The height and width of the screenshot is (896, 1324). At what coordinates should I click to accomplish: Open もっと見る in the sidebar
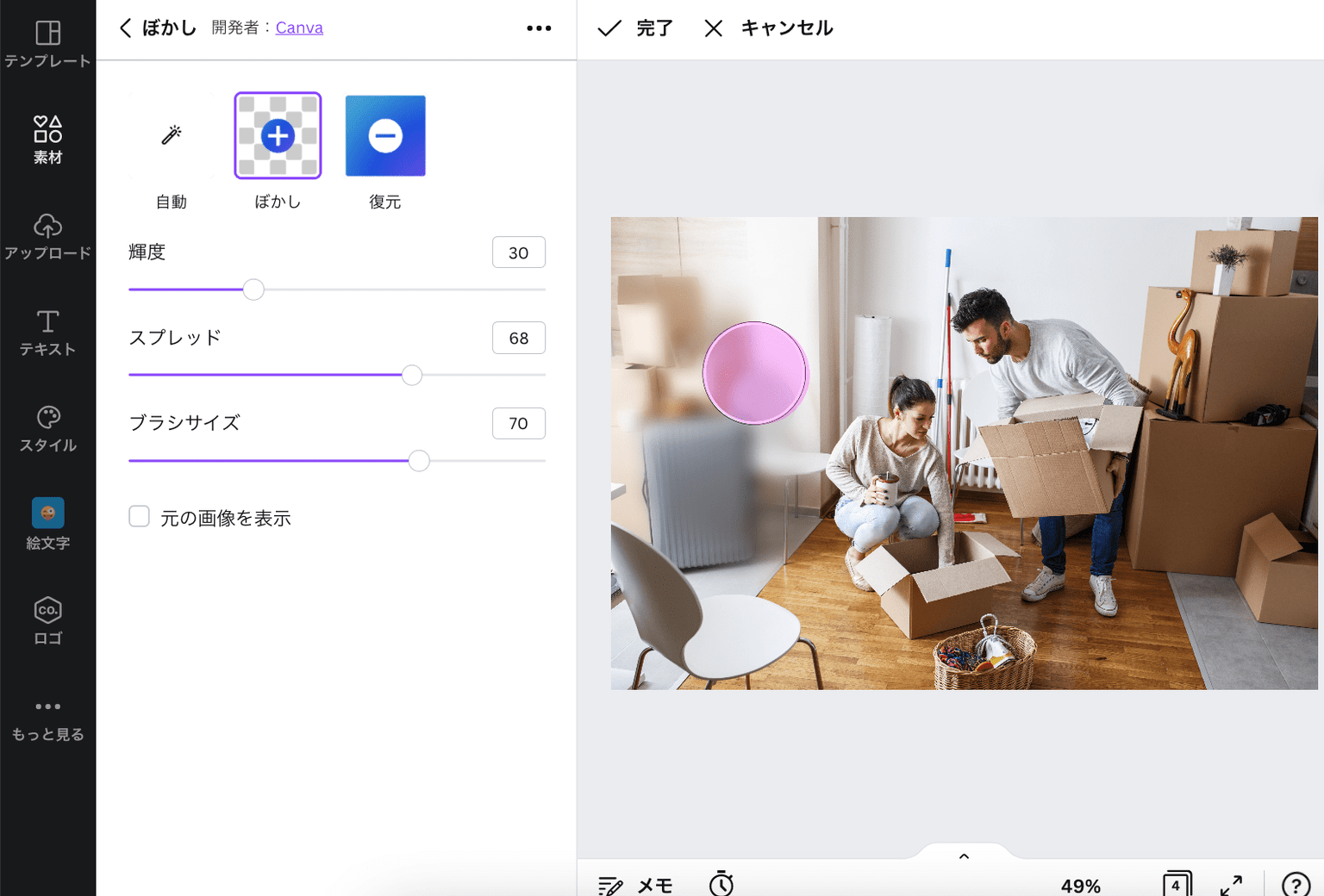coord(47,719)
